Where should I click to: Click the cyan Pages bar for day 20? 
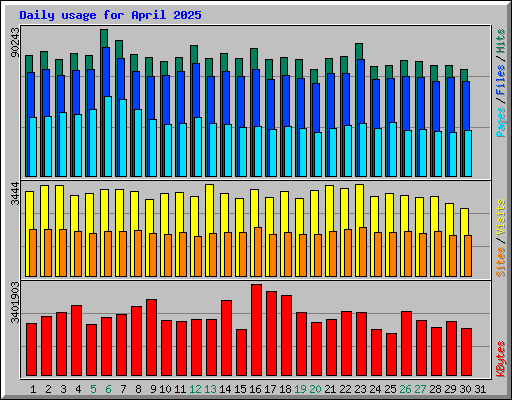[x=318, y=154]
